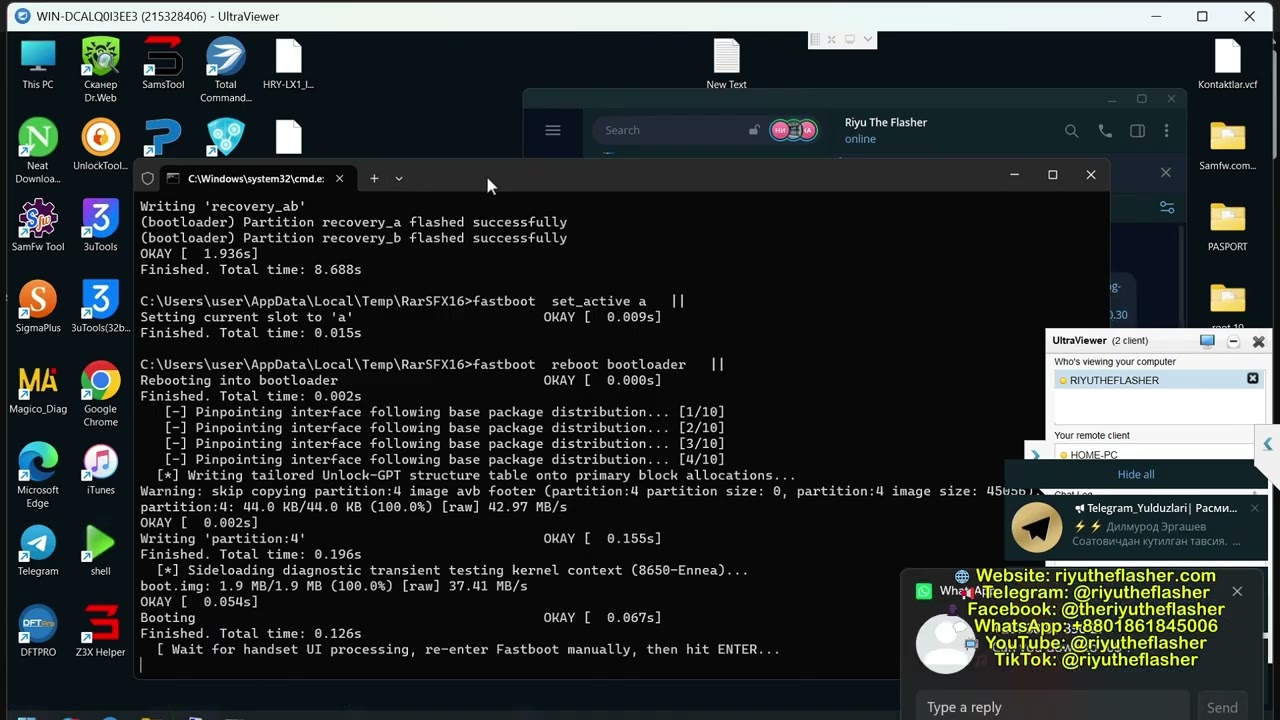Add a new terminal tab
Image resolution: width=1280 pixels, height=720 pixels.
[x=374, y=178]
